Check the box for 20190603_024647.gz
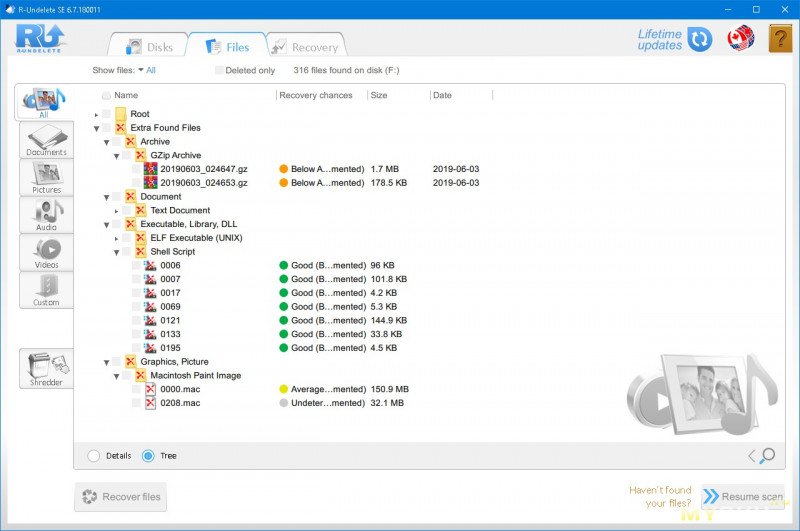Screen dimensions: 800x531 click(x=136, y=170)
